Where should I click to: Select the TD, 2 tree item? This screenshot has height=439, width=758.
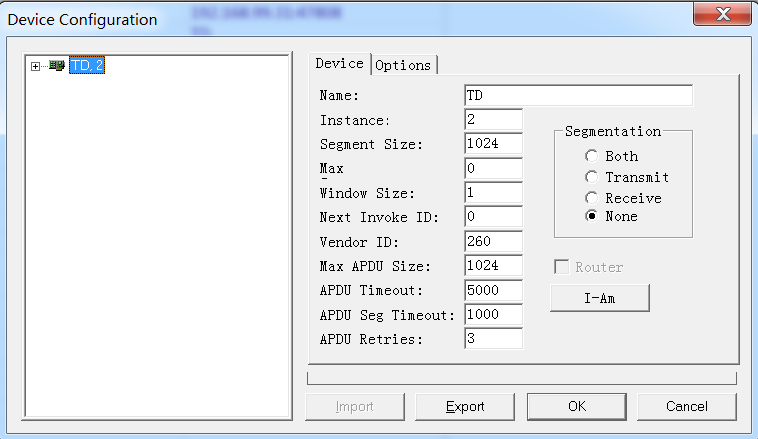[x=87, y=65]
